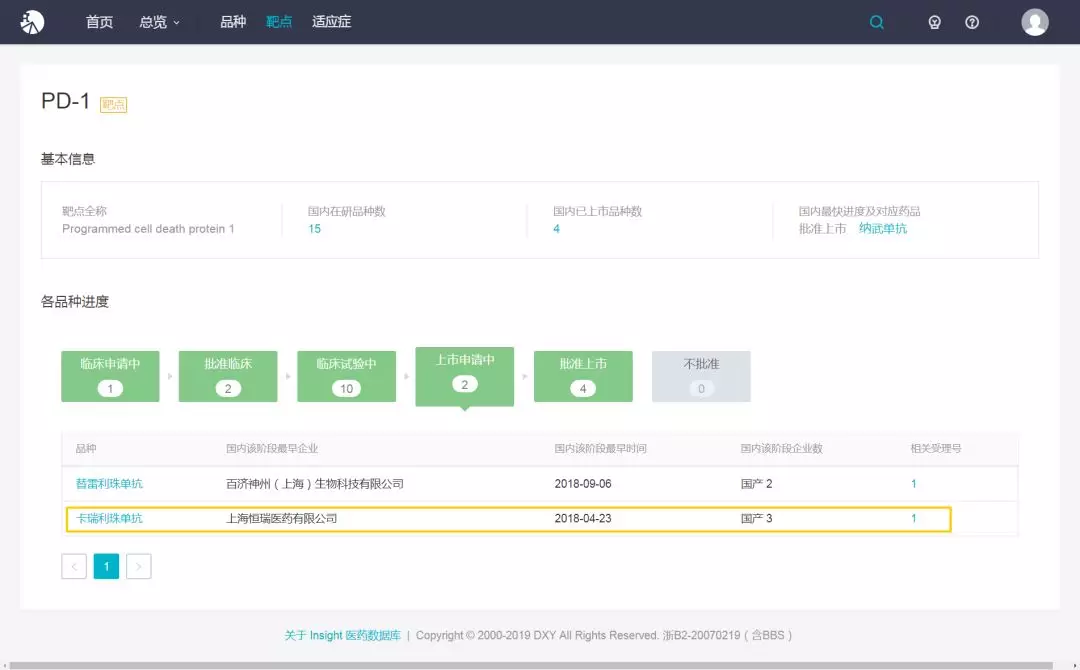Click the 国产 3 cell
Image resolution: width=1080 pixels, height=670 pixels.
point(756,518)
